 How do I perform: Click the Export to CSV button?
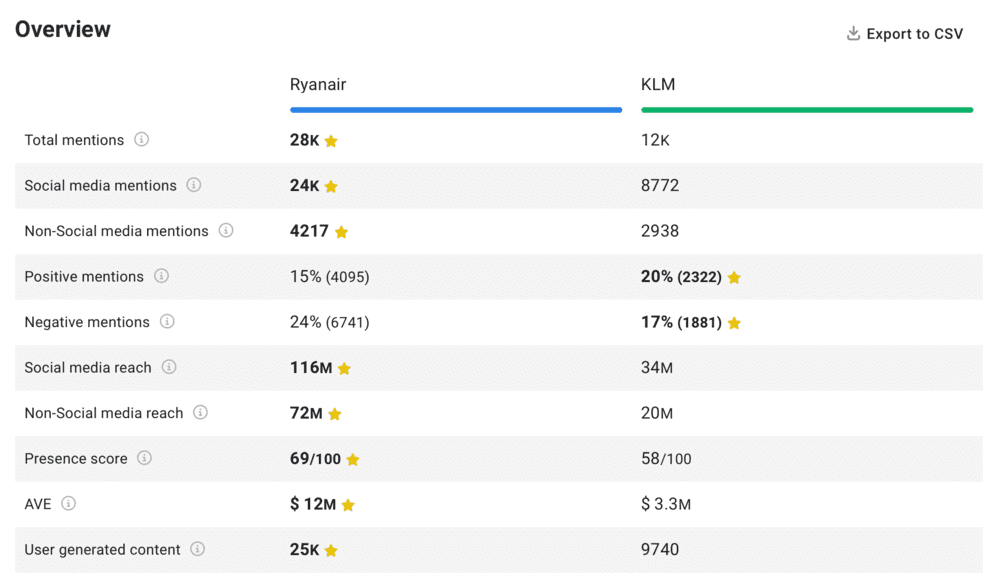(x=904, y=34)
